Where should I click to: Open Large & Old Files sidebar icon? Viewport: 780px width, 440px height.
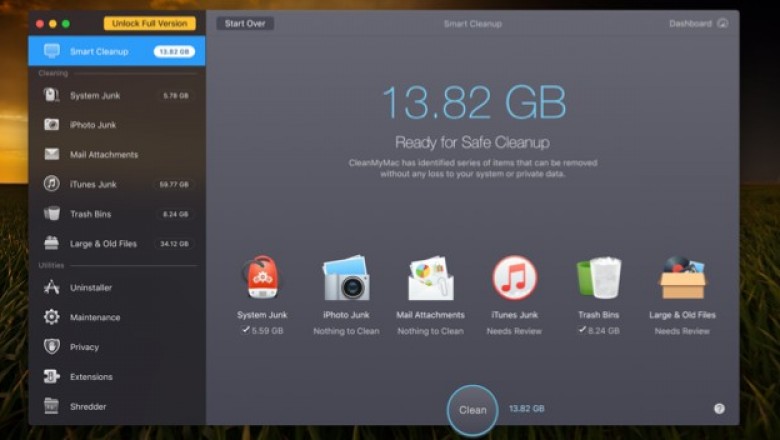tap(52, 243)
